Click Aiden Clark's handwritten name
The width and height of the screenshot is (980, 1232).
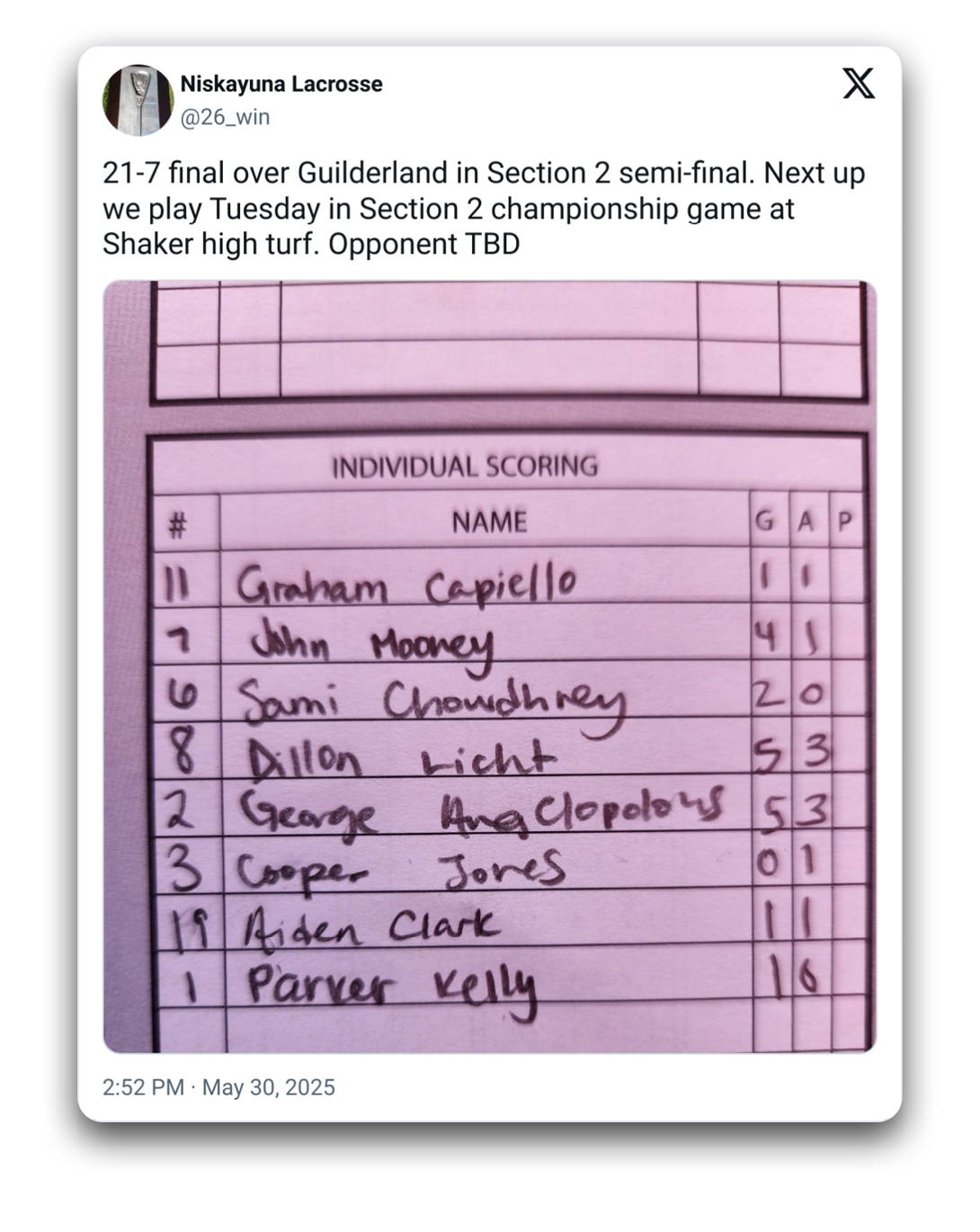point(370,926)
